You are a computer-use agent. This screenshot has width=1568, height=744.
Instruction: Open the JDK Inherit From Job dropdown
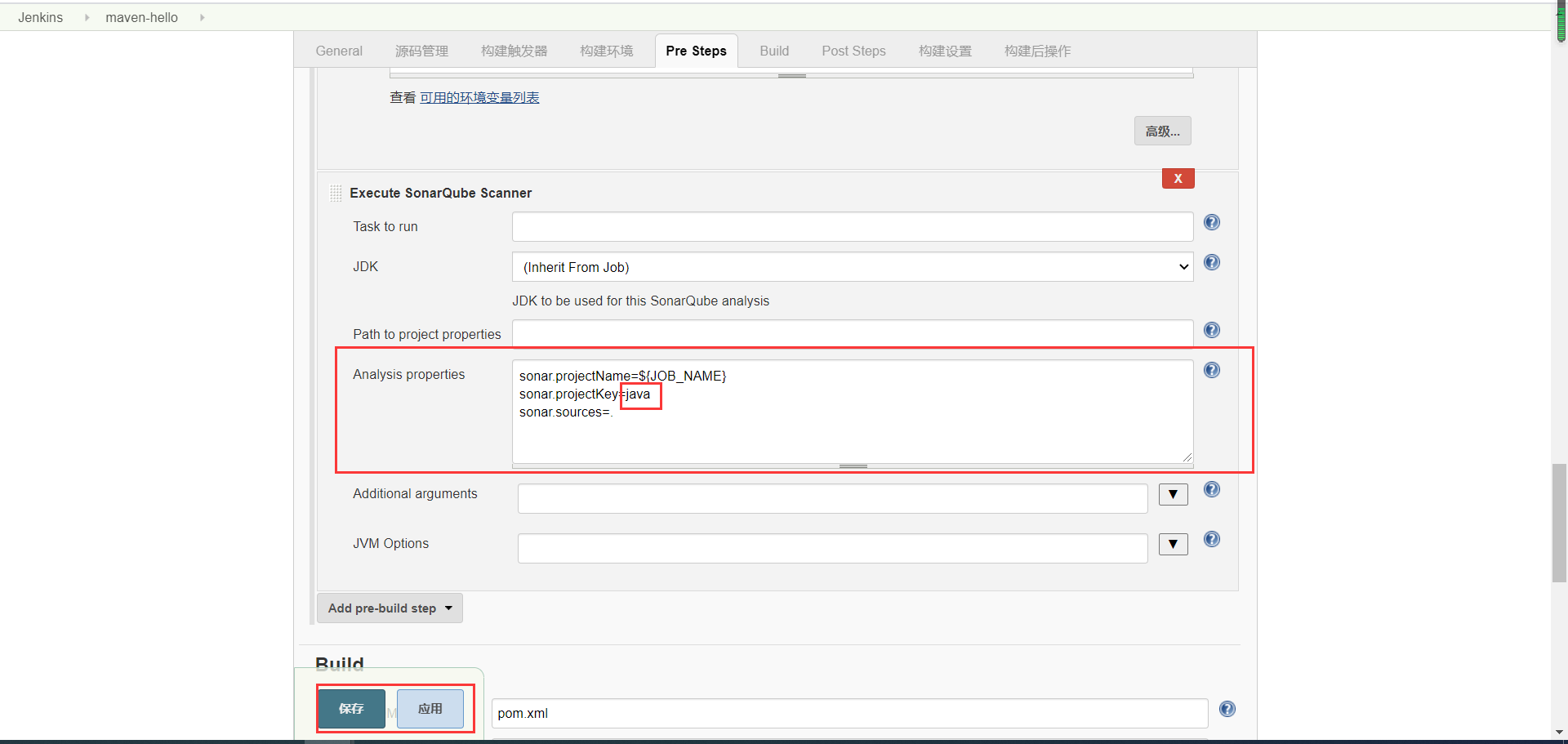853,267
